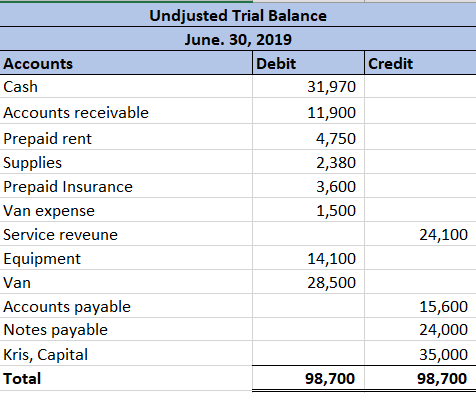Select the 'Prepaid rent' cell

126,137
